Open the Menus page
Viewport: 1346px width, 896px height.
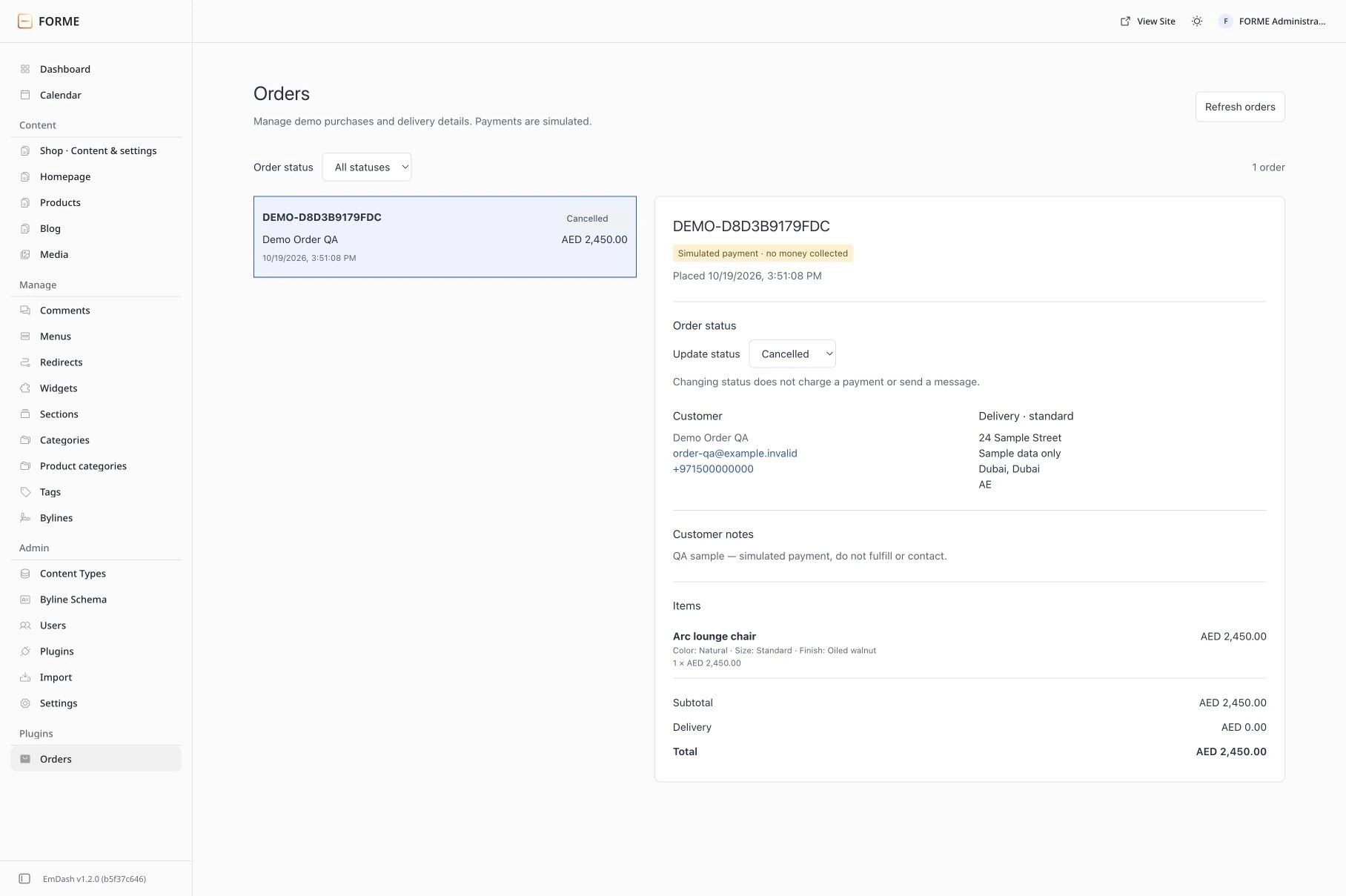96,336
